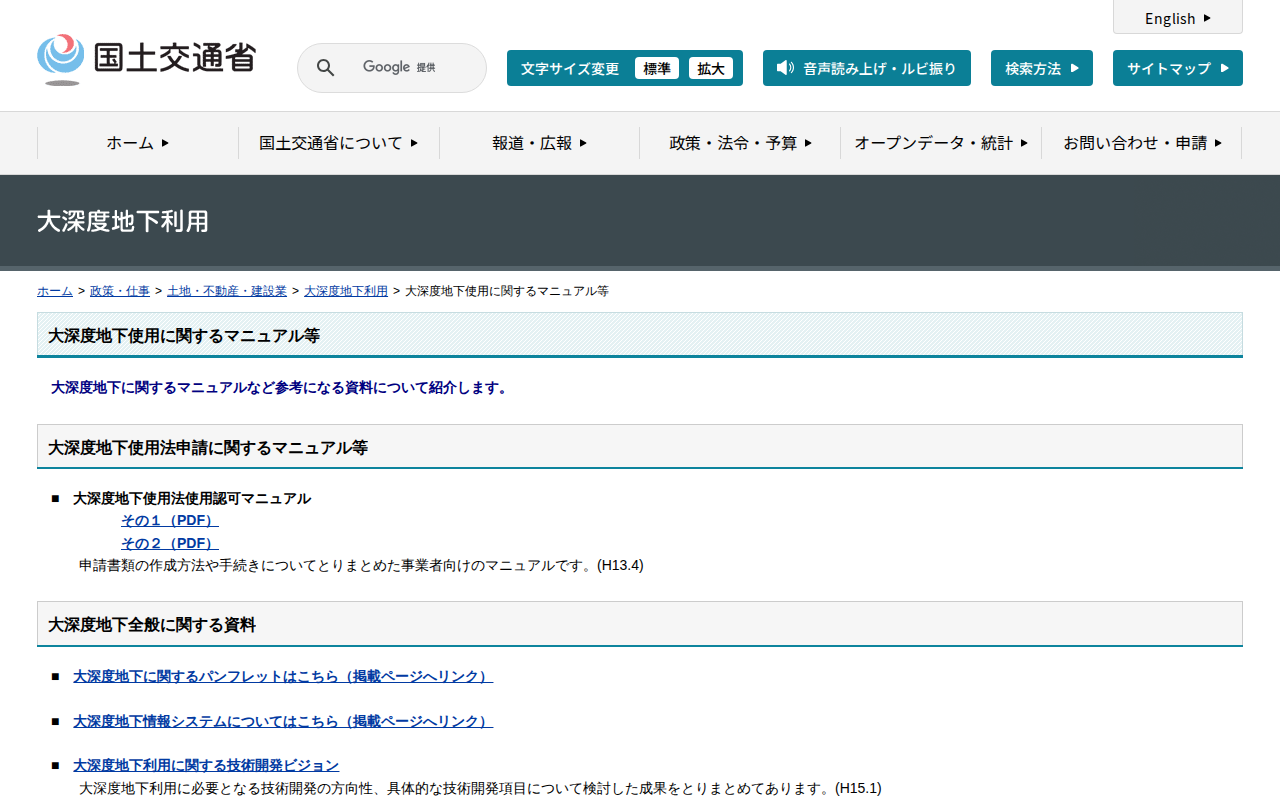1280x800 pixels.
Task: Expand the 報道・広報 menu
Action: click(539, 143)
